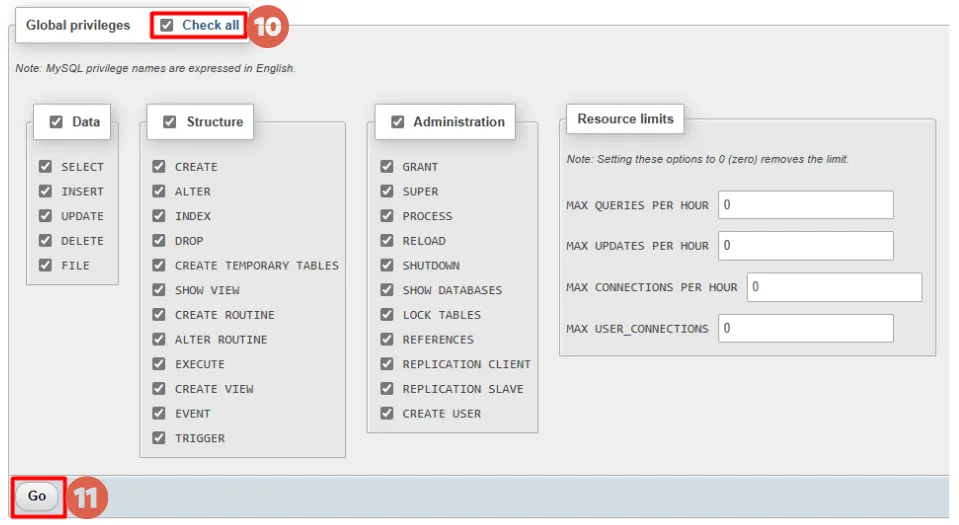
Task: Uncheck the INDEX privilege
Action: click(x=159, y=215)
